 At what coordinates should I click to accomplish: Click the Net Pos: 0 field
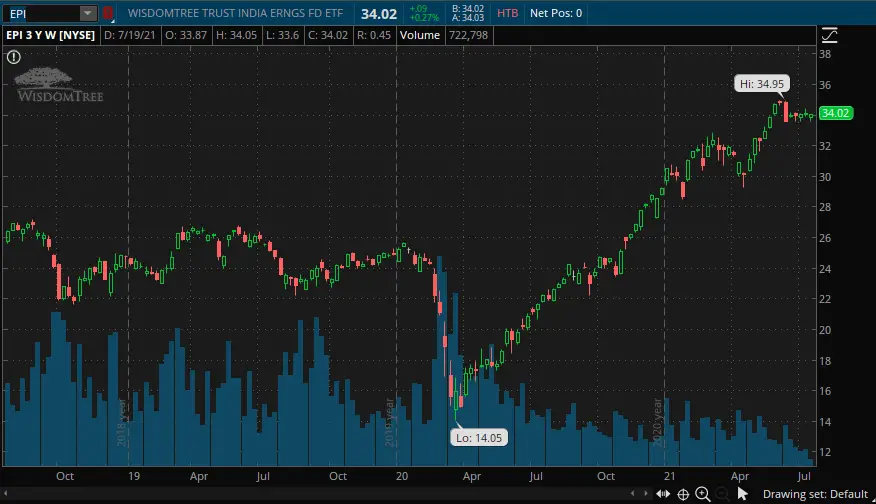pyautogui.click(x=556, y=13)
